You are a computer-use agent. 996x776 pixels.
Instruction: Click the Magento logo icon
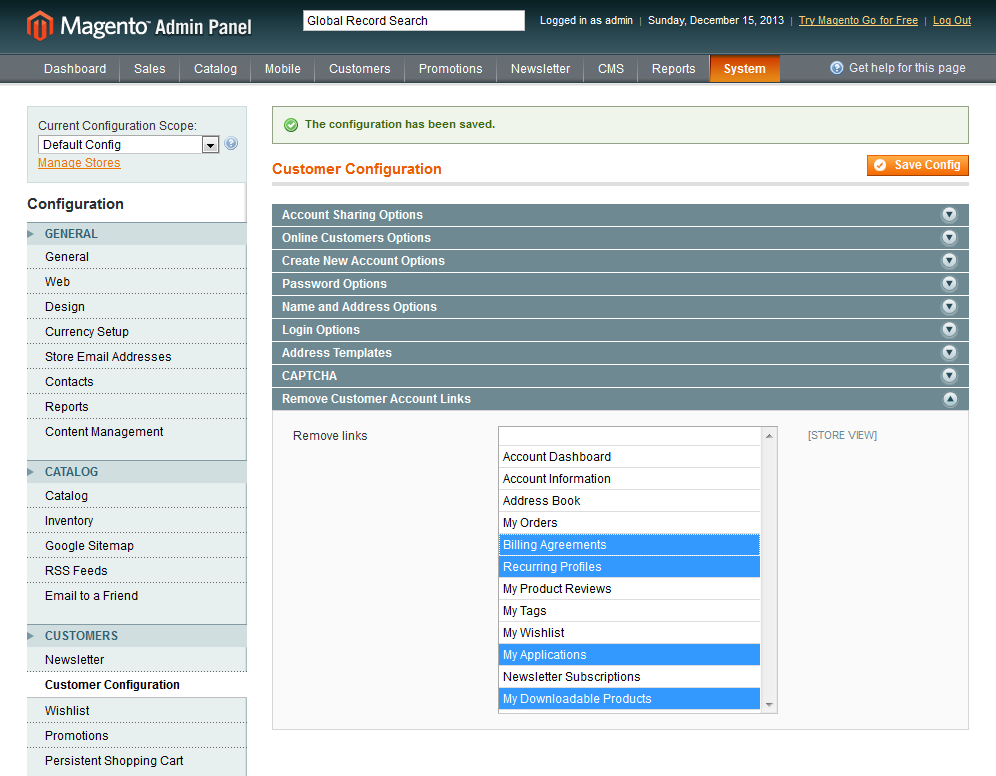tap(39, 26)
